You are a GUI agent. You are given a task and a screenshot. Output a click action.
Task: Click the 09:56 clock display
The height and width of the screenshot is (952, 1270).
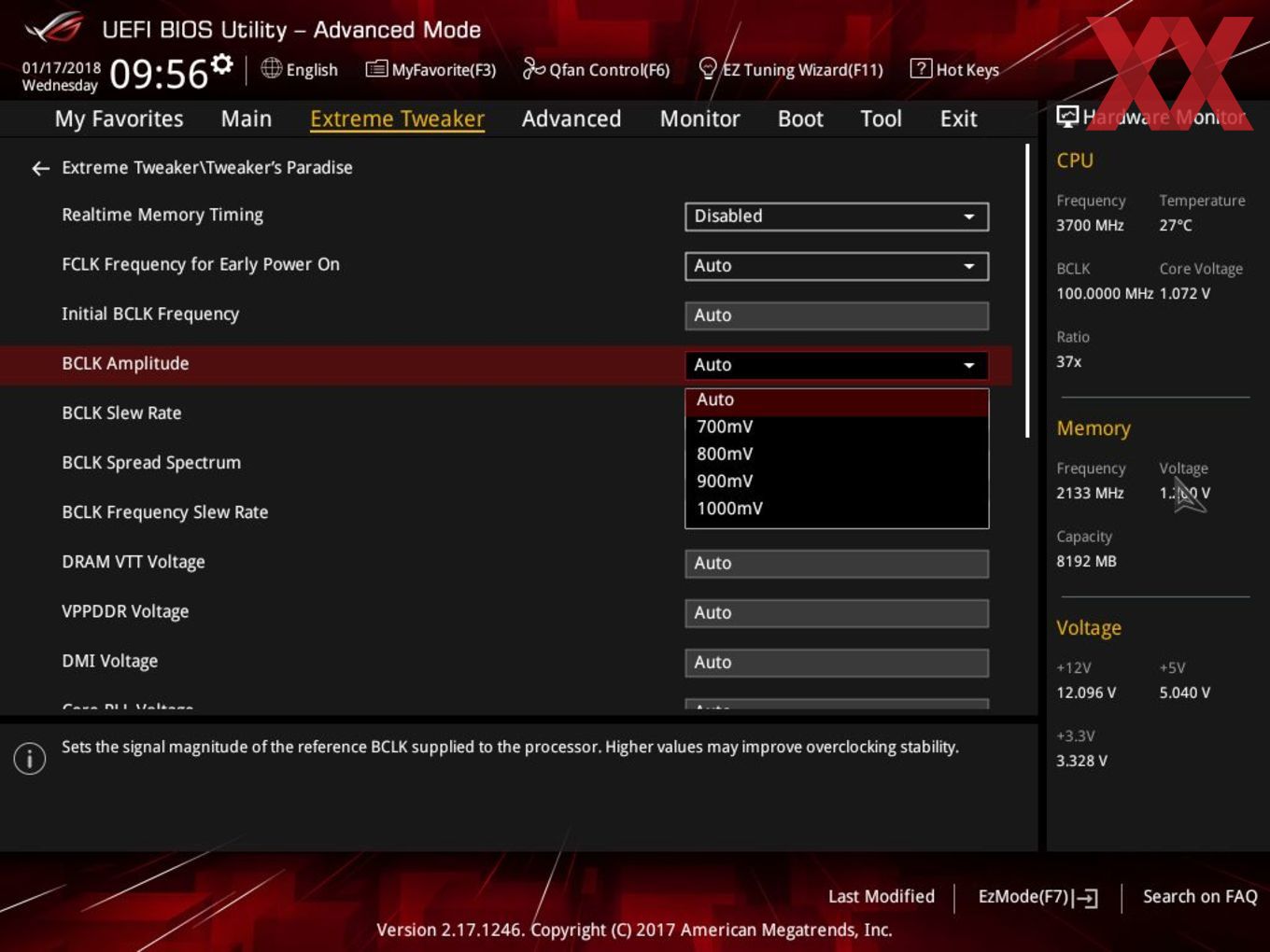coord(159,74)
